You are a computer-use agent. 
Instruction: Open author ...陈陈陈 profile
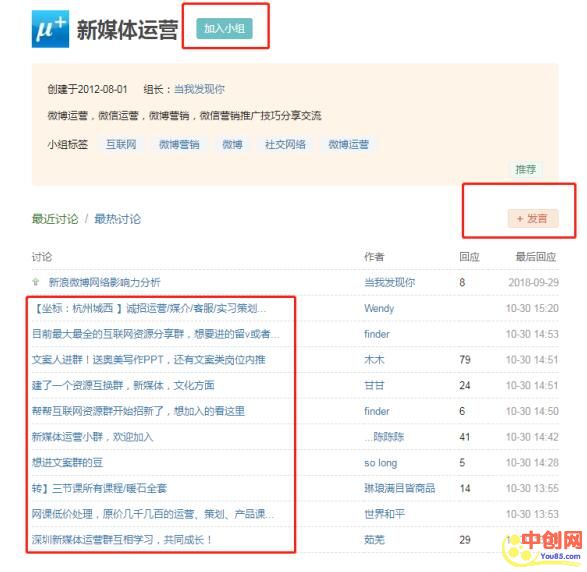[x=384, y=436]
